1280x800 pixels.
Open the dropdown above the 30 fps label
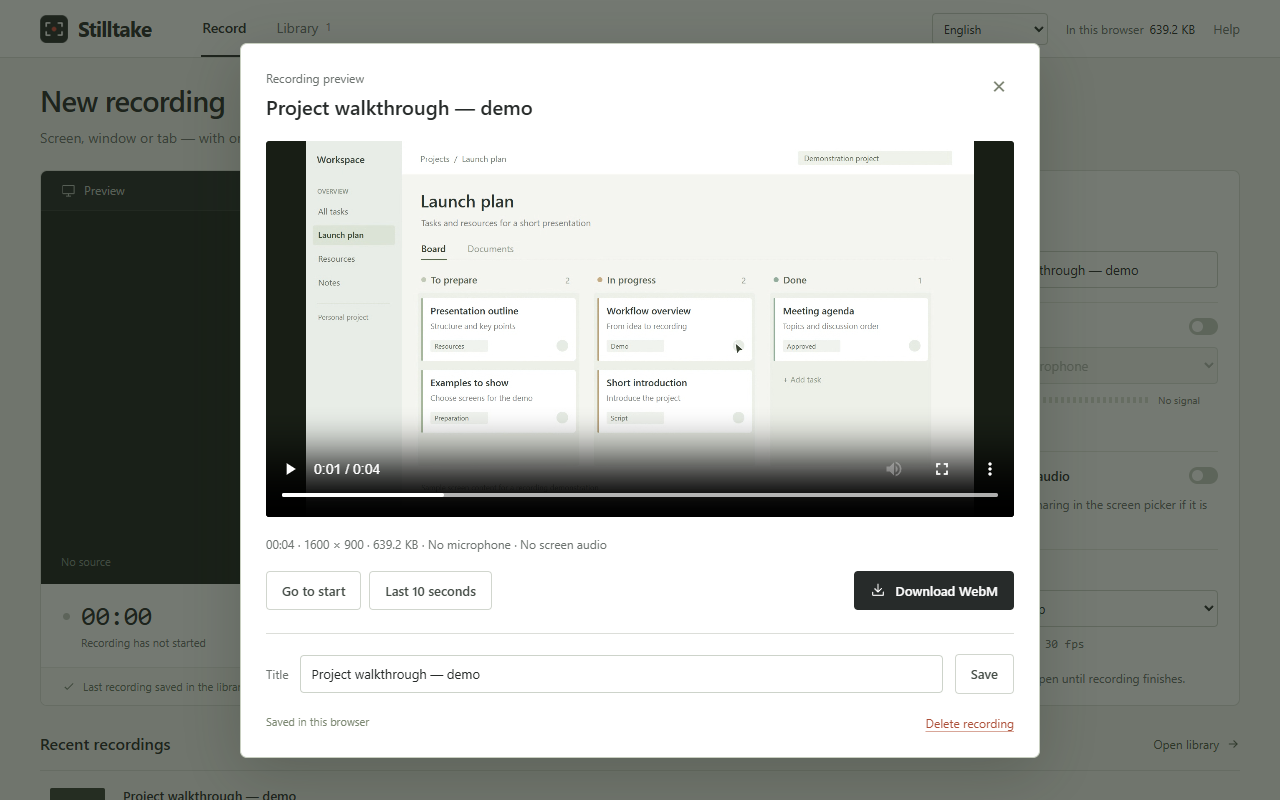click(1129, 609)
